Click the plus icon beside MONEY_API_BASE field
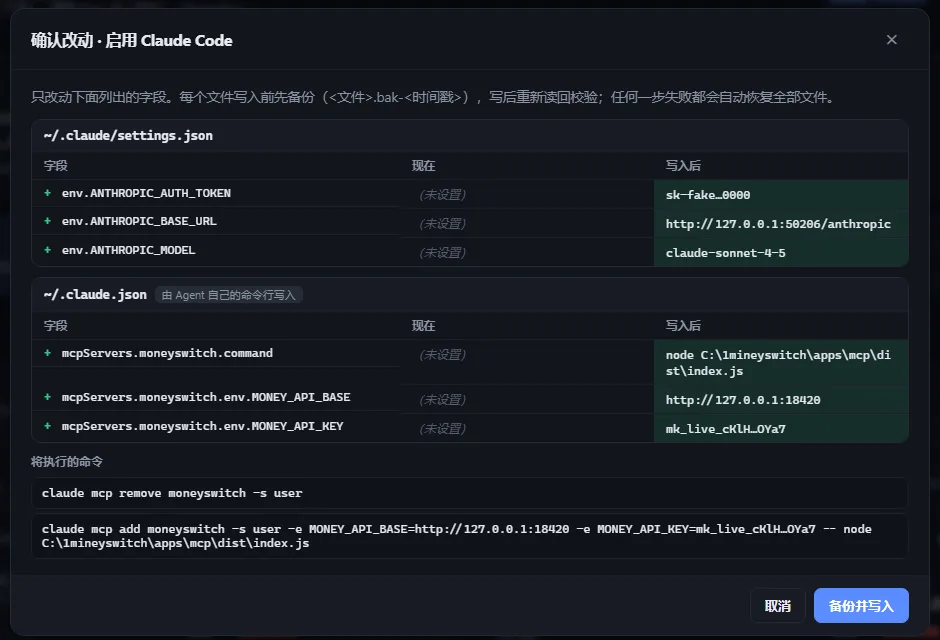This screenshot has width=940, height=640. click(47, 397)
